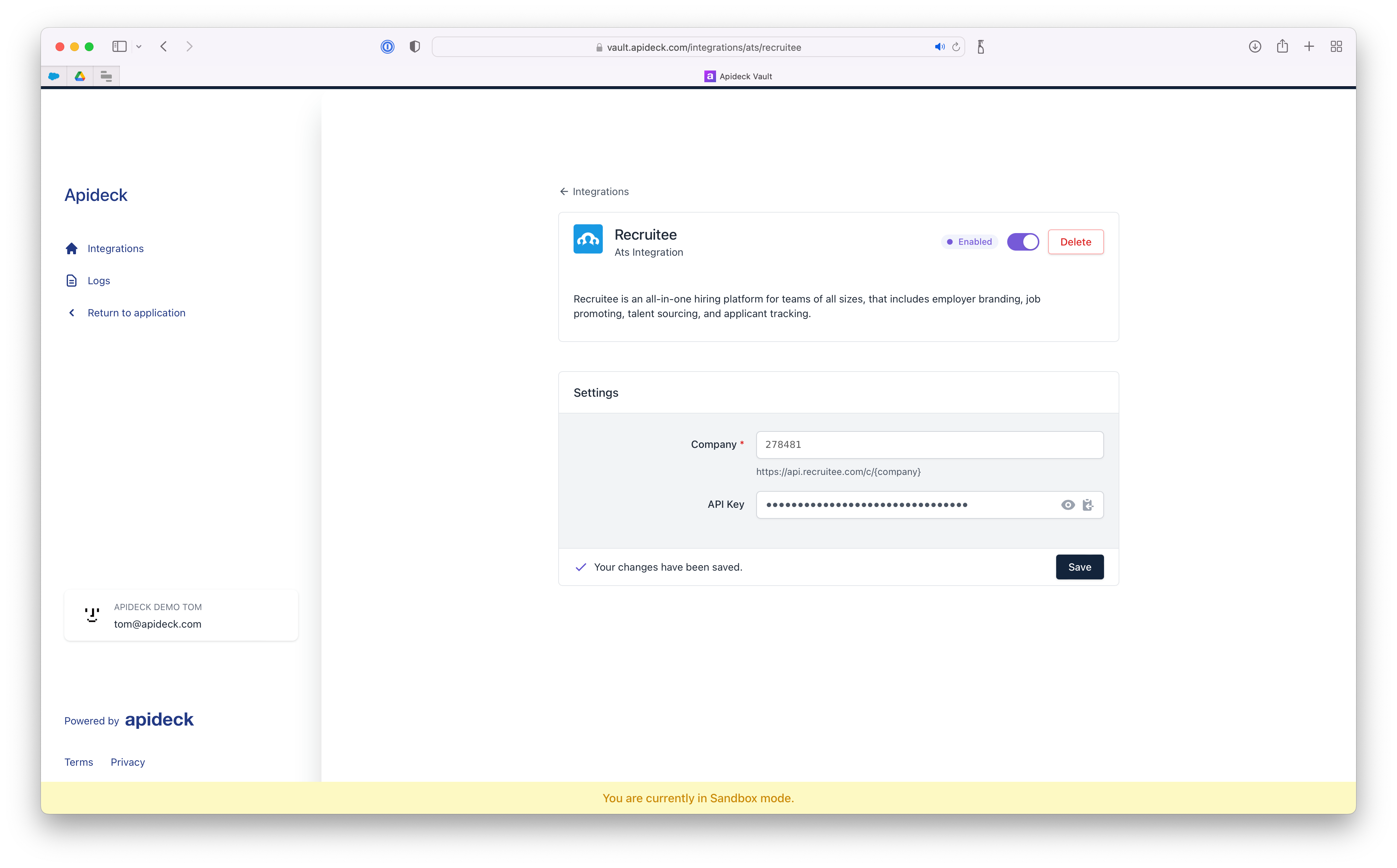Screen dimensions: 1397x868
Task: Open a new tab with the plus icon
Action: click(x=1309, y=46)
